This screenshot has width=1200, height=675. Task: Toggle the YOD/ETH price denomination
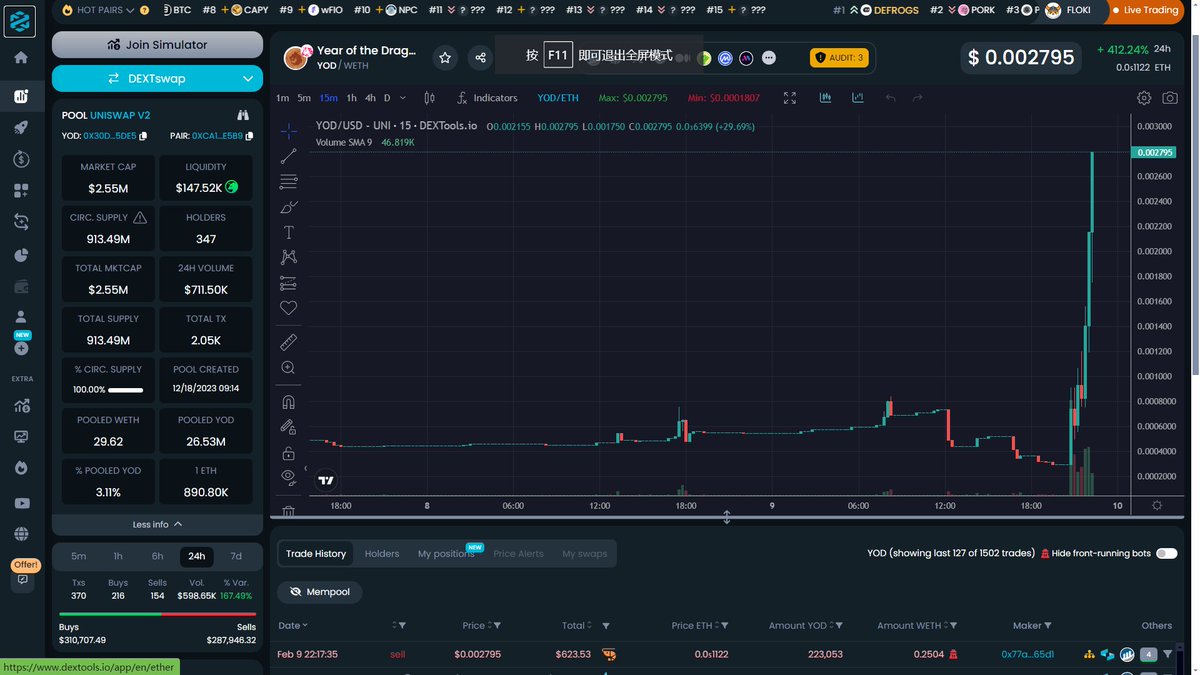click(x=558, y=98)
